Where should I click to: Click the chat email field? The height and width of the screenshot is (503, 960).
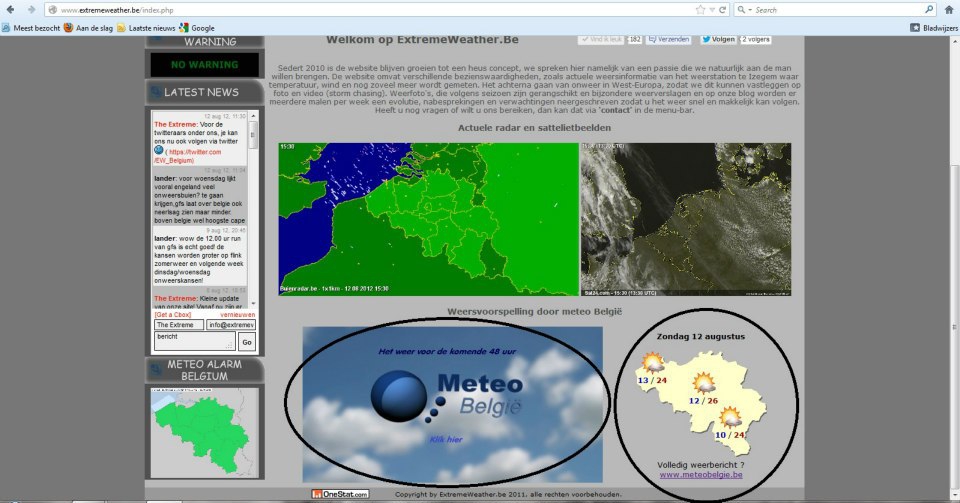[231, 325]
